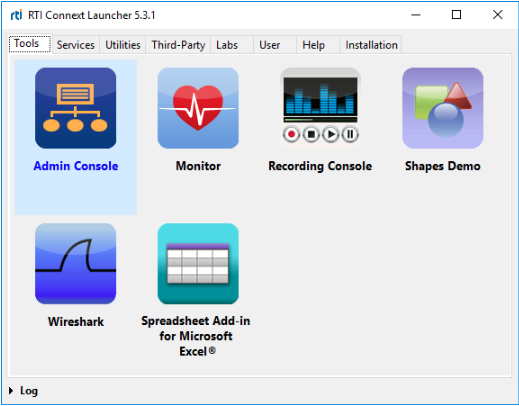This screenshot has width=519, height=406.
Task: Show the Installation tab
Action: click(x=371, y=45)
